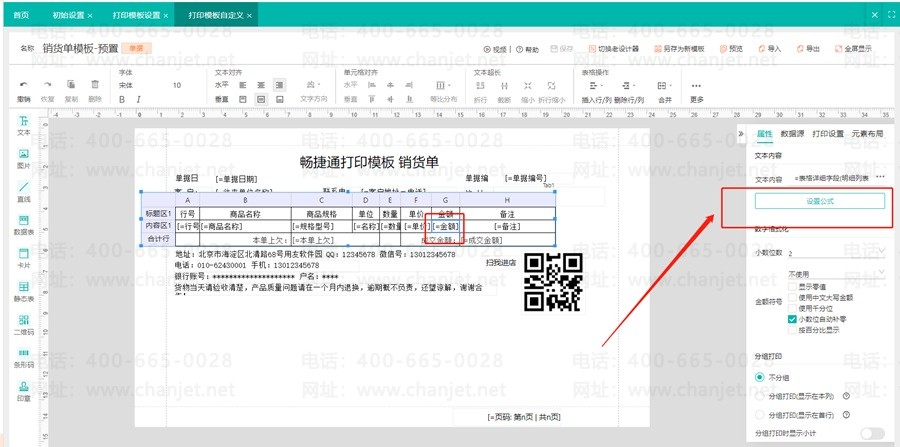Click 另存为新模板 button

[679, 49]
